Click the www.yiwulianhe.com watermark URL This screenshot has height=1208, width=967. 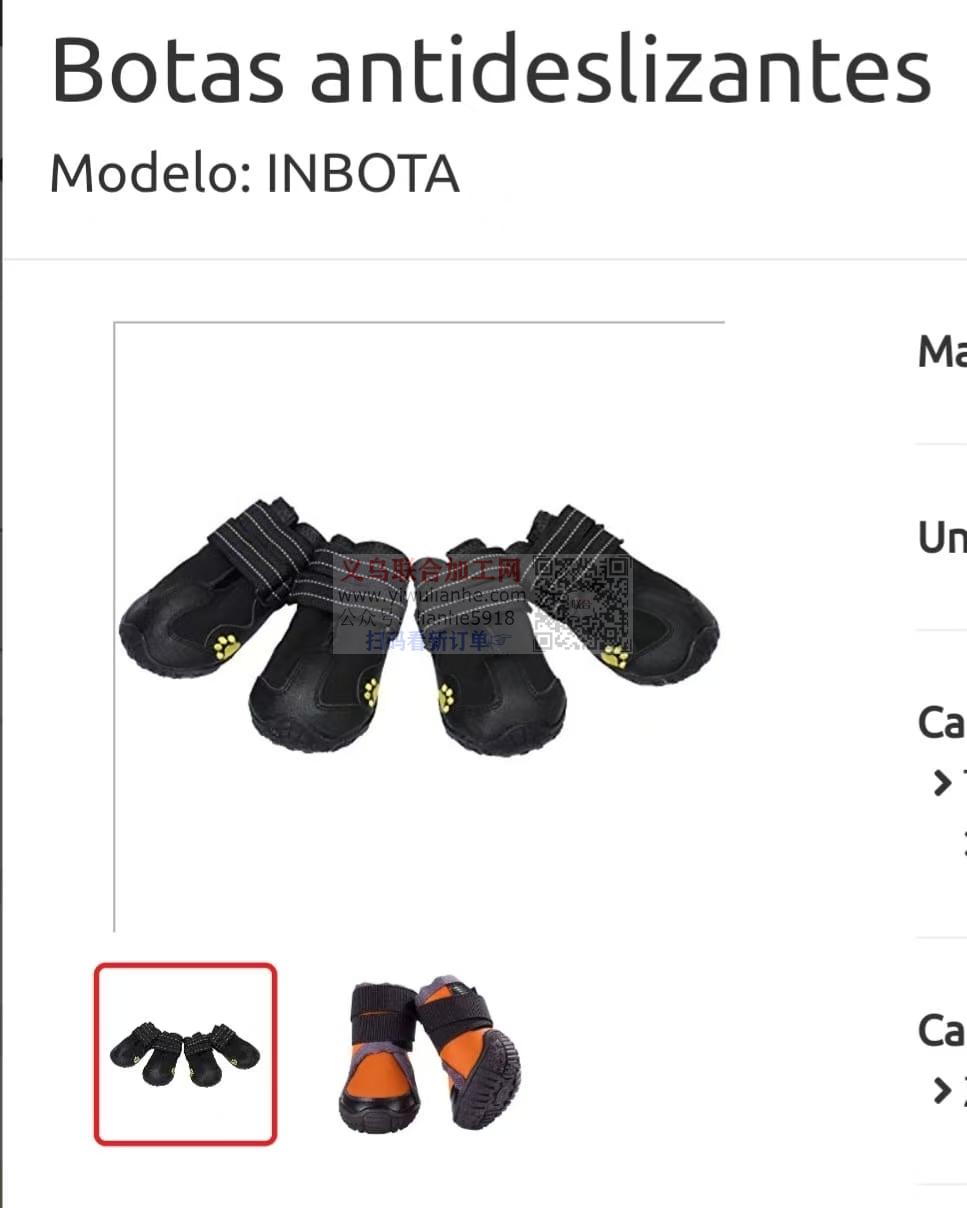pyautogui.click(x=431, y=595)
